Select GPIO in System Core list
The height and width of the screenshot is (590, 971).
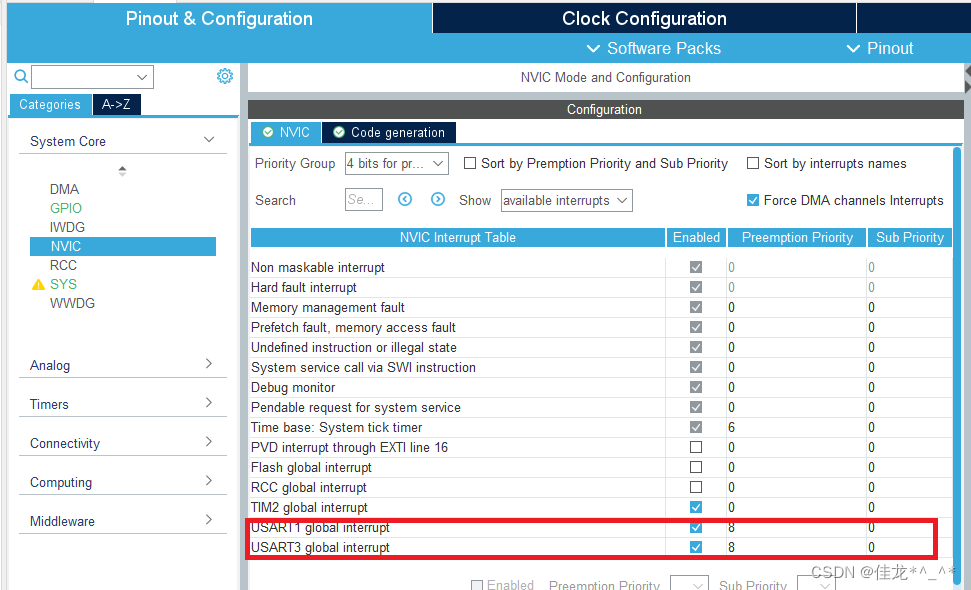[x=66, y=208]
